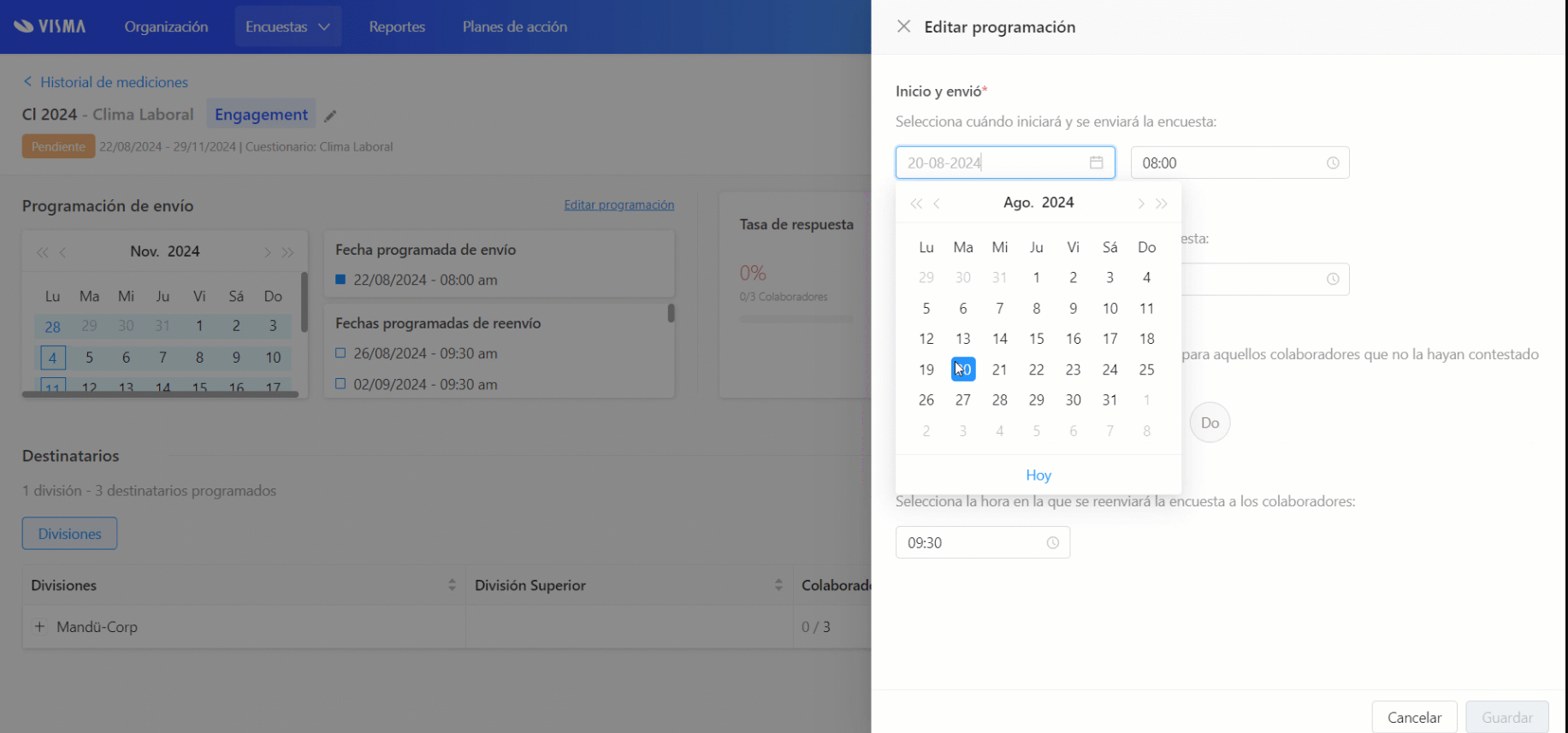Click the month label Ago. in the date picker
The width and height of the screenshot is (1568, 733).
1018,203
